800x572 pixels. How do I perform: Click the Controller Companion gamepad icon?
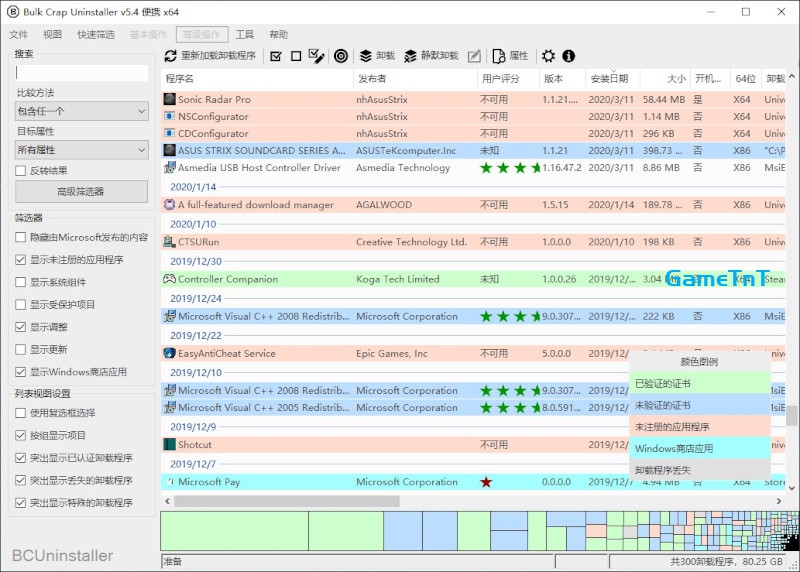click(x=169, y=279)
